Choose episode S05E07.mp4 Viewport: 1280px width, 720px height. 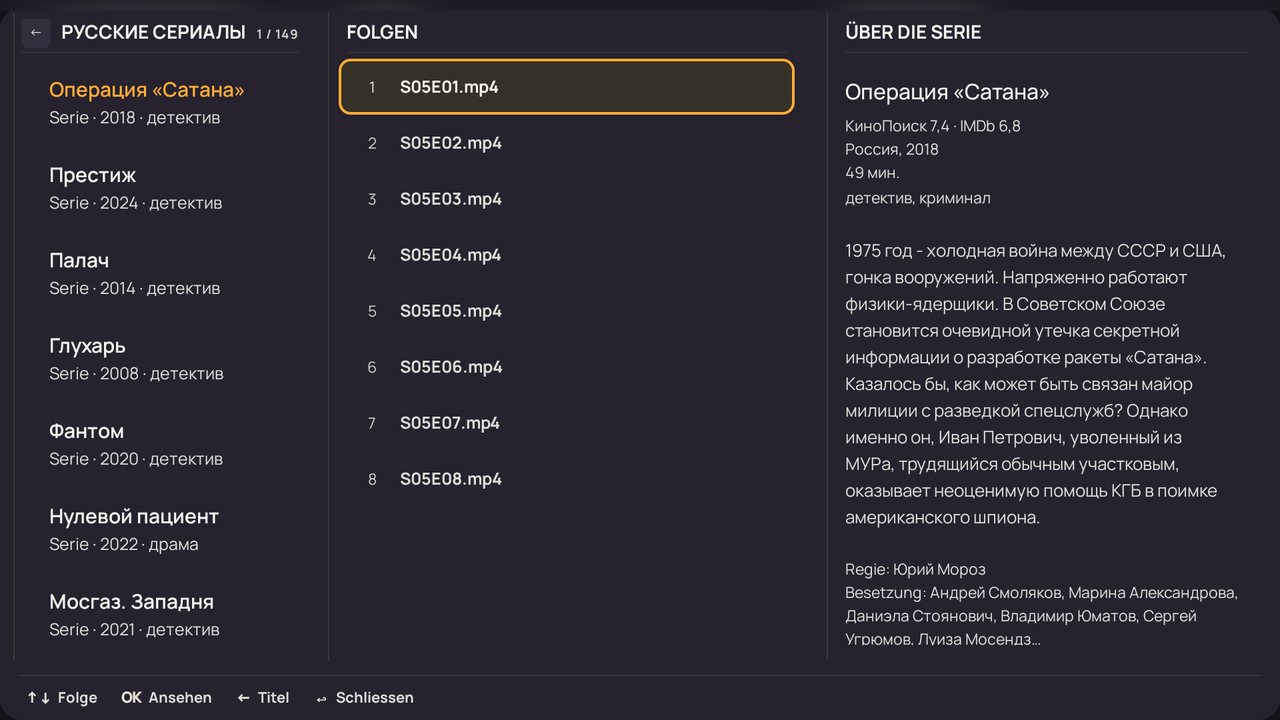coord(567,423)
